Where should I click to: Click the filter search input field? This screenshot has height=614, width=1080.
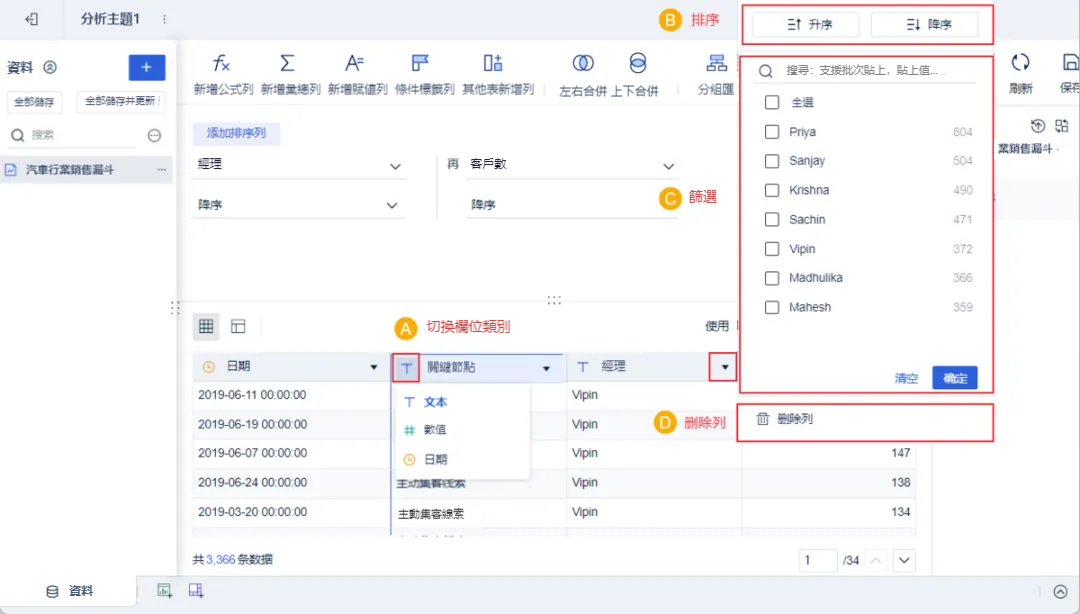click(865, 71)
